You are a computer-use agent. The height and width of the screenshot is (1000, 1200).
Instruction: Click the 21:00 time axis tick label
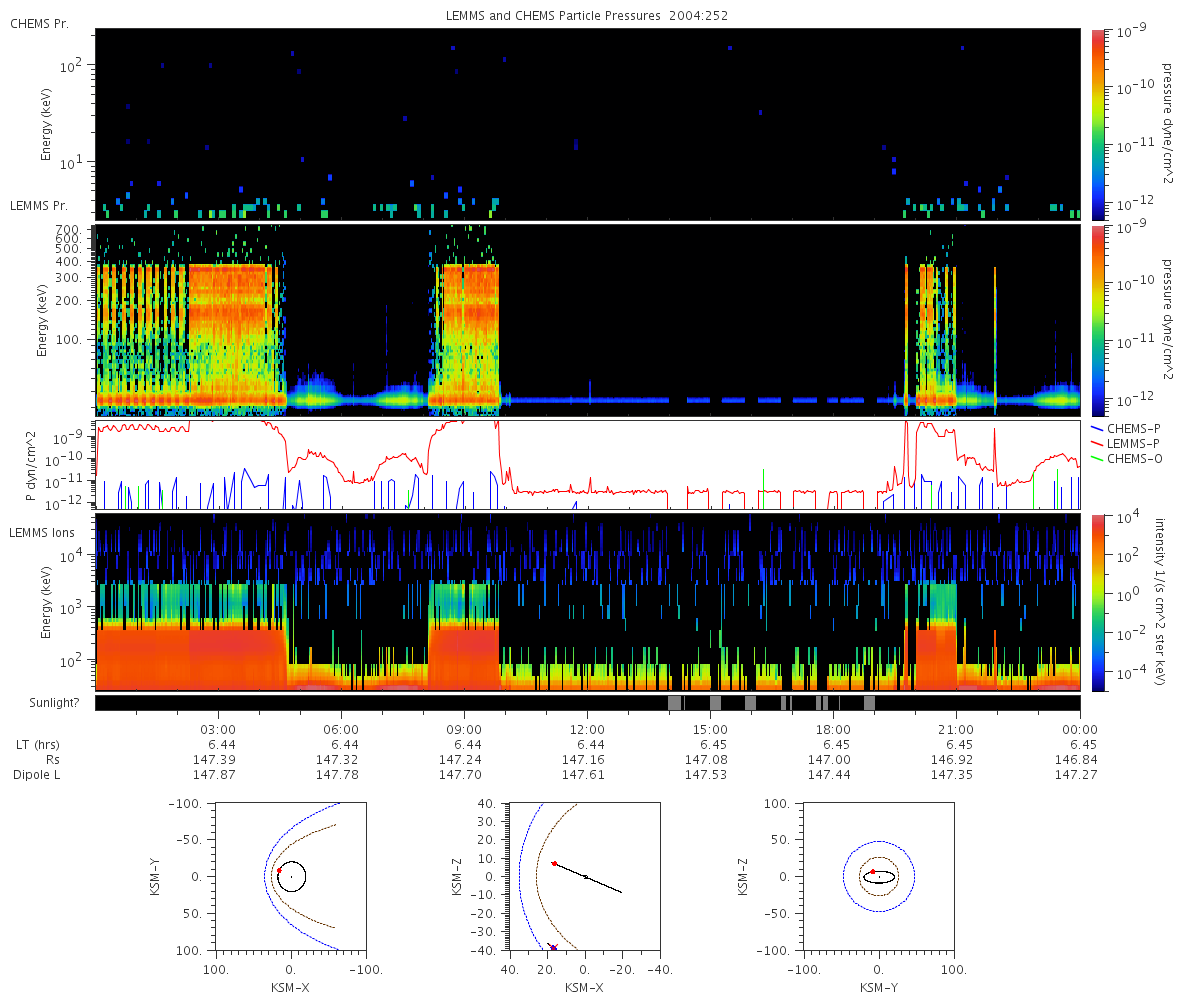pos(957,729)
